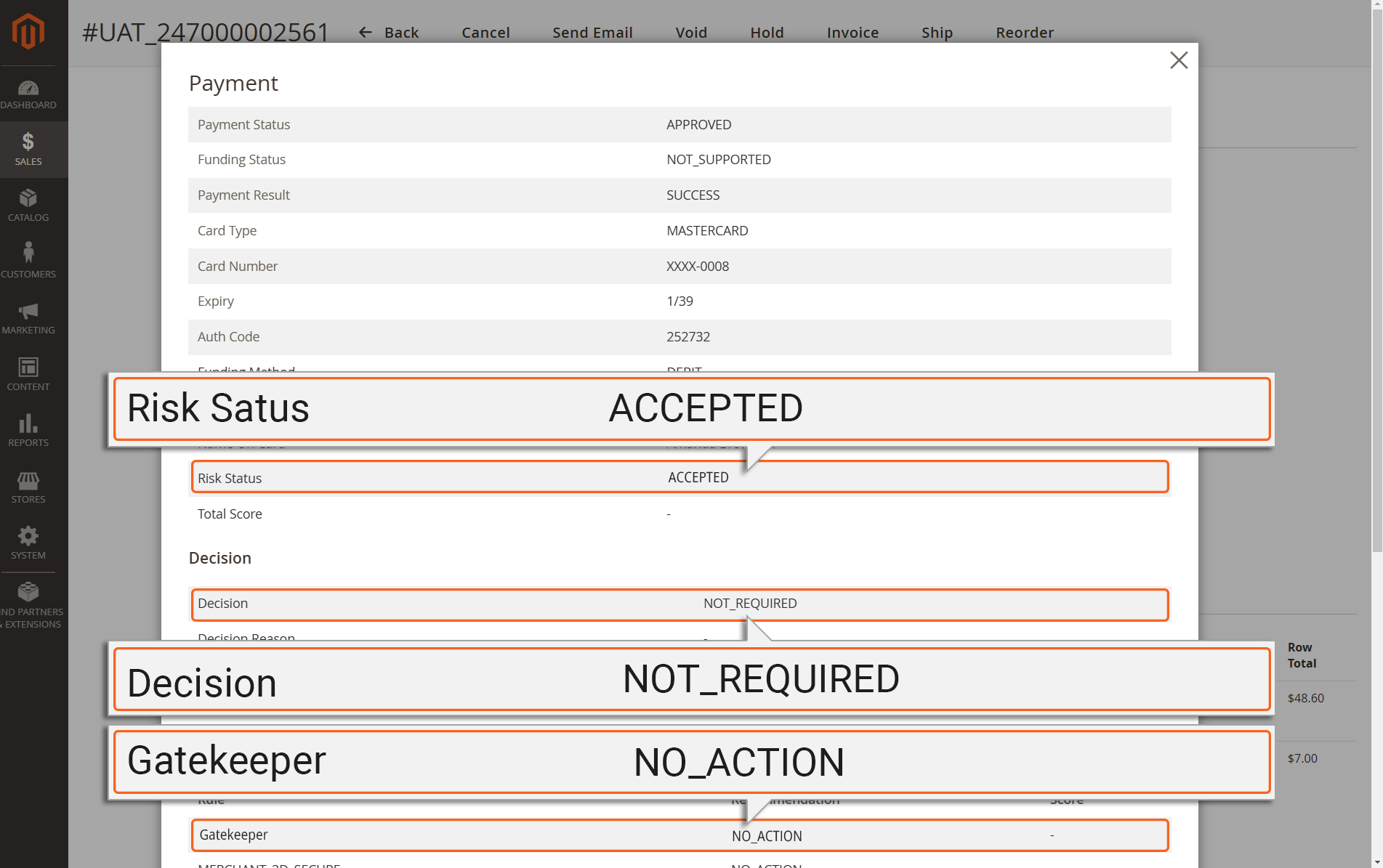Select the Payment Result SUCCESS value
The image size is (1383, 868).
[x=693, y=195]
